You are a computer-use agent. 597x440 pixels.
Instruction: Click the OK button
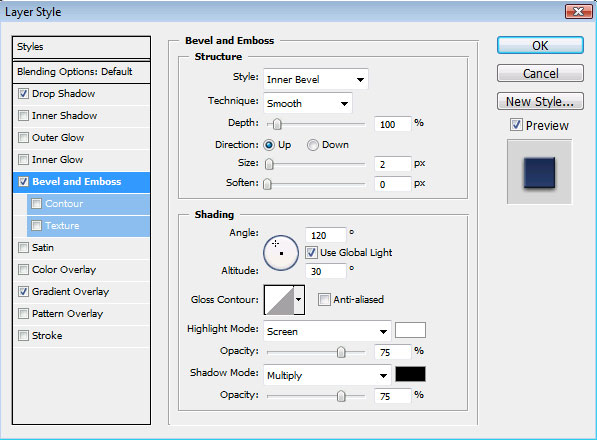(x=540, y=45)
